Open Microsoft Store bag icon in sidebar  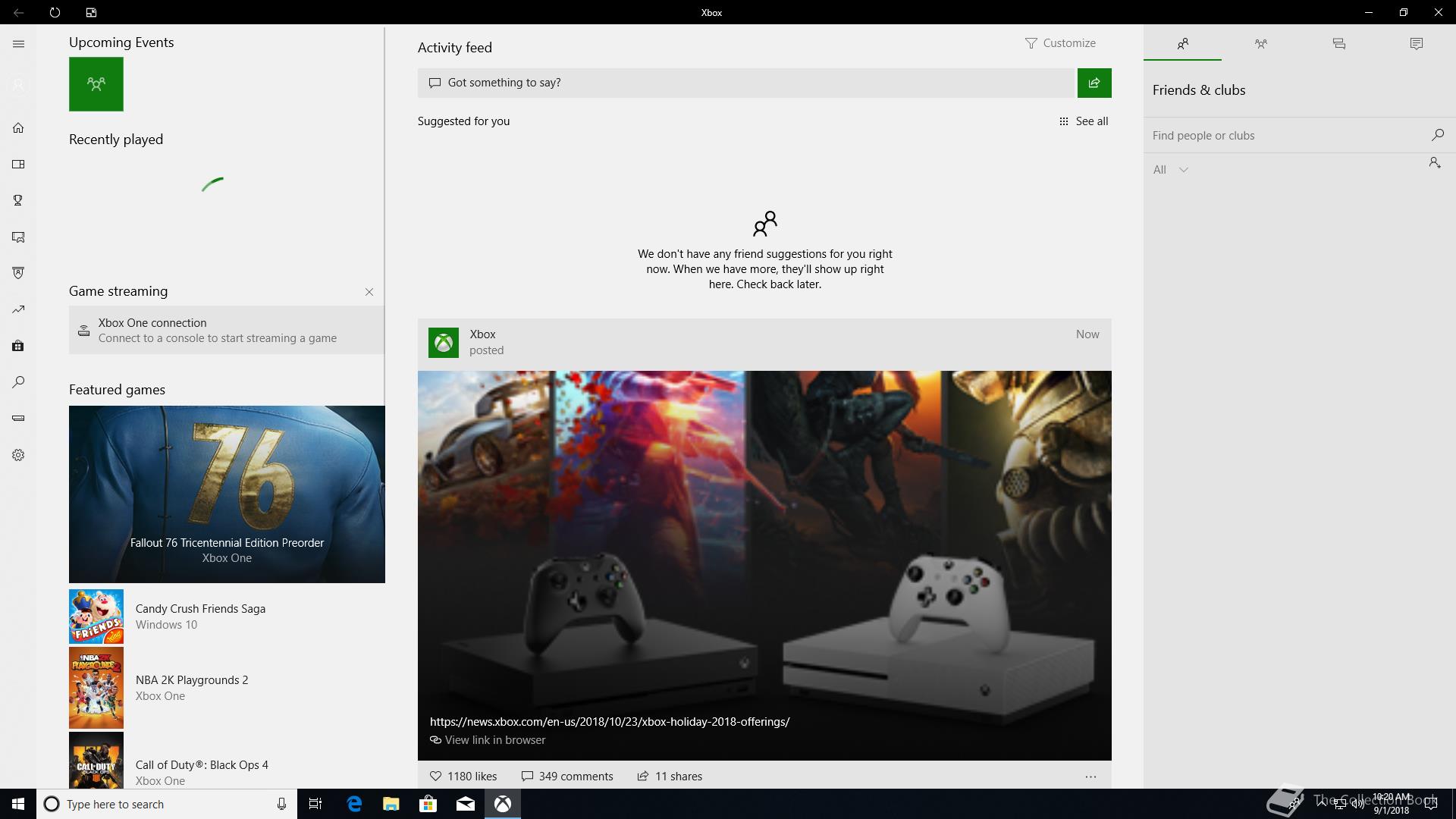18,346
